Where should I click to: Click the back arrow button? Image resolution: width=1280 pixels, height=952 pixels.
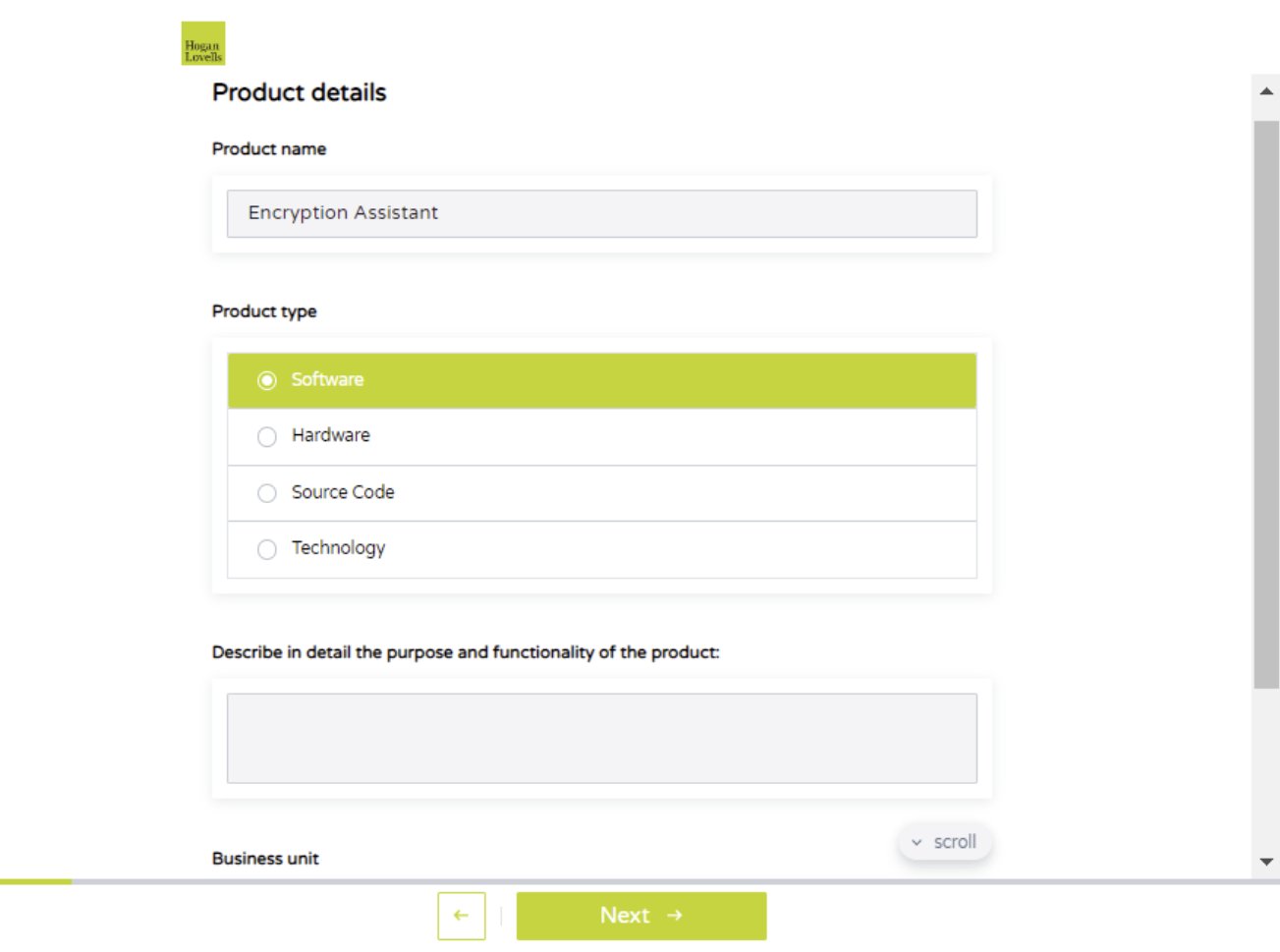[x=462, y=916]
